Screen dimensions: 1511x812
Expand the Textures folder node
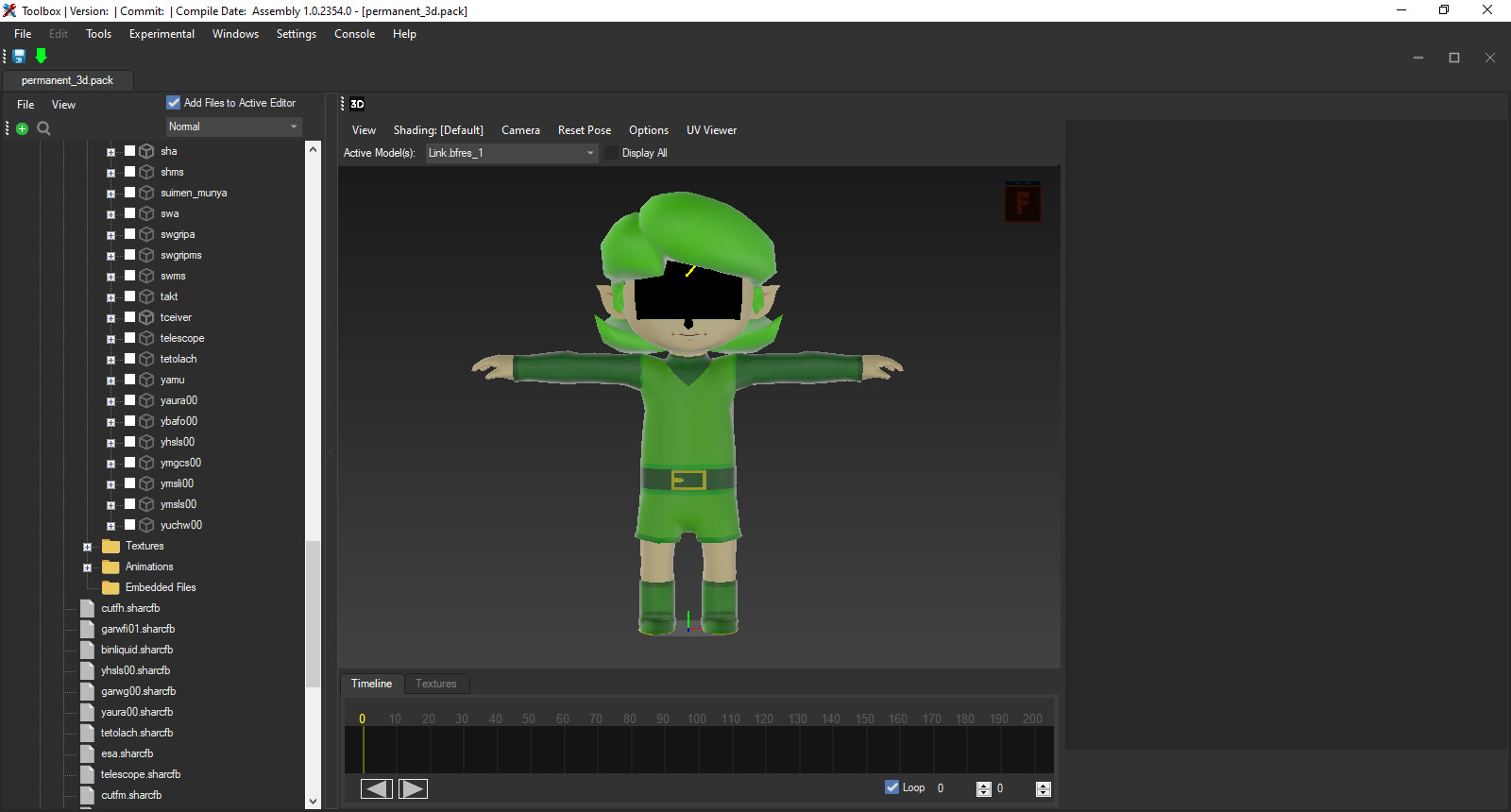[x=87, y=547]
